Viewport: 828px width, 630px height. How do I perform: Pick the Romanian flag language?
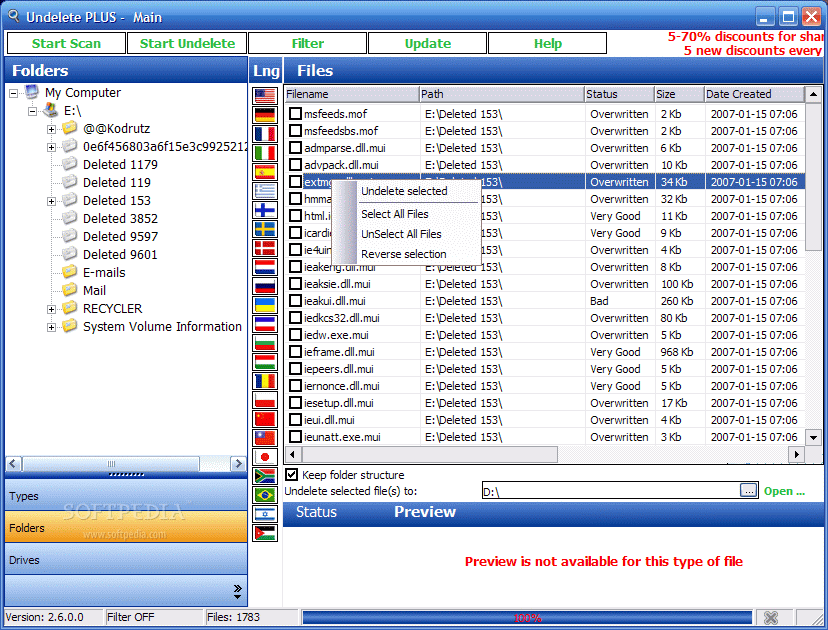coord(265,381)
